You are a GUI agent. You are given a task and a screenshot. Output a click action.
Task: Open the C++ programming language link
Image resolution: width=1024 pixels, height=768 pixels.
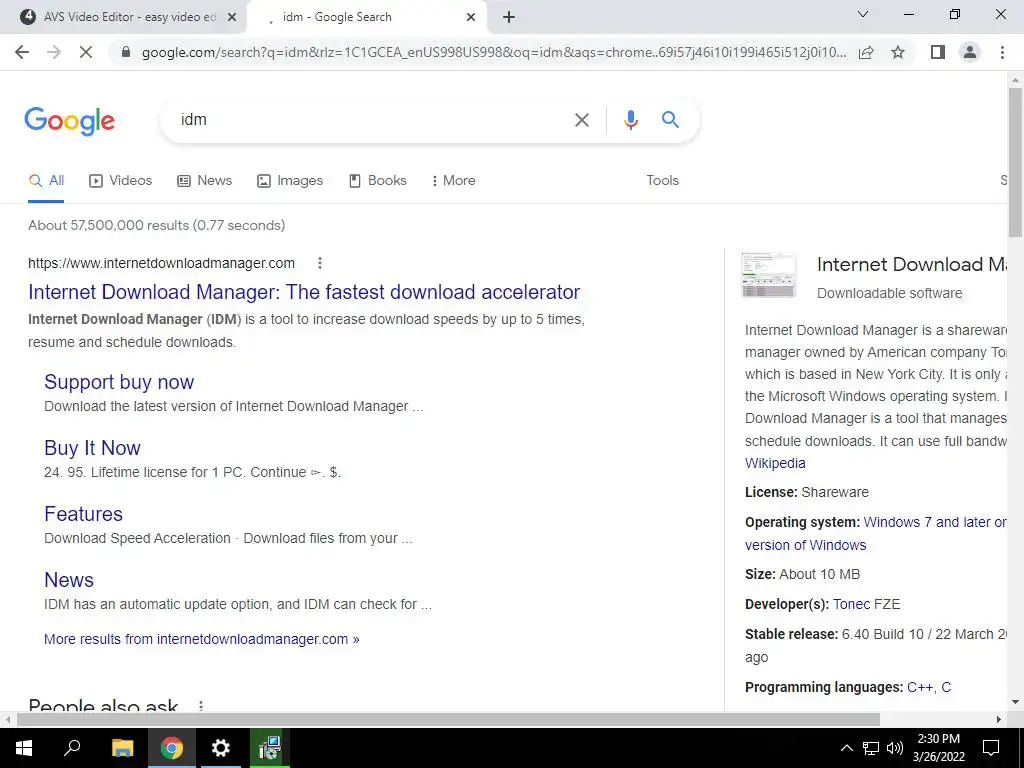pyautogui.click(x=920, y=687)
